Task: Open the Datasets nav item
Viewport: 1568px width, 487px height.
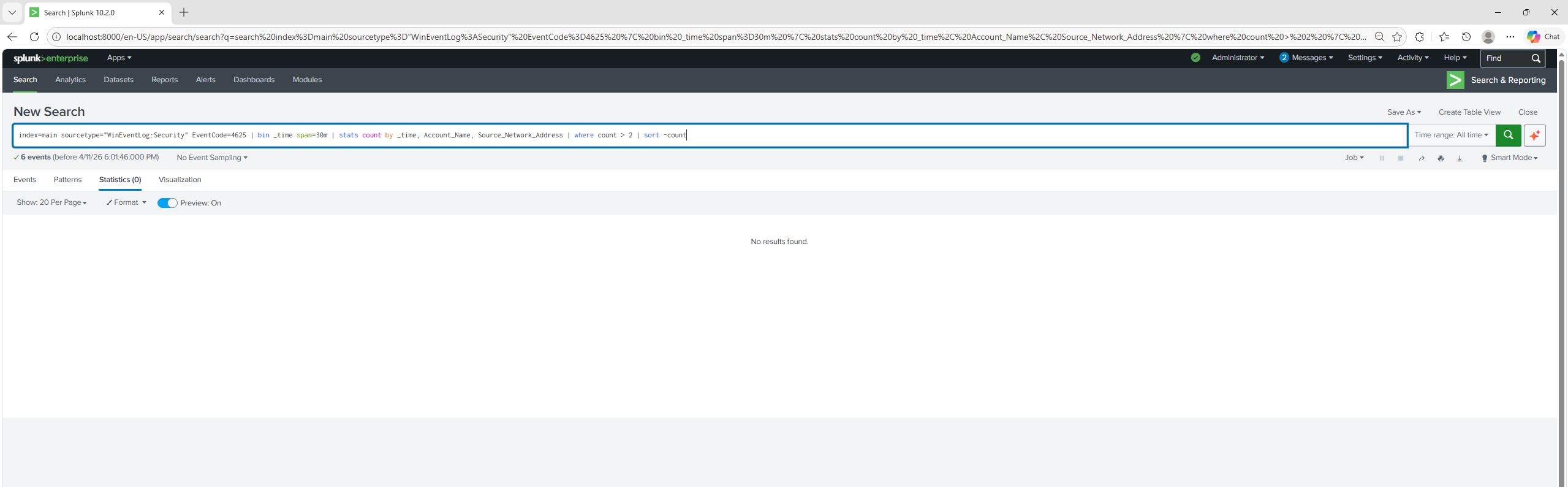Action: tap(118, 80)
